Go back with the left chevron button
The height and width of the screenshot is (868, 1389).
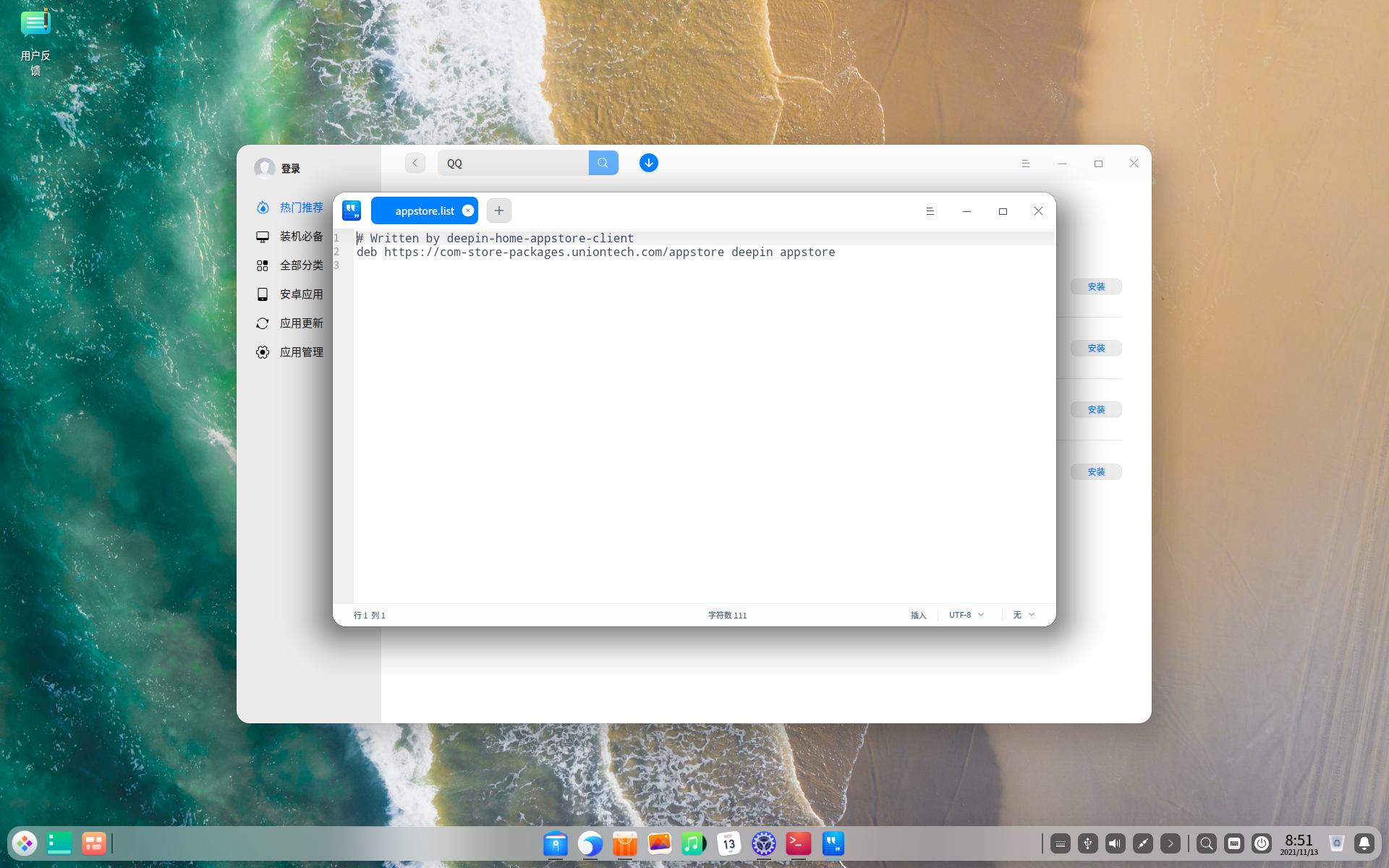pos(415,163)
